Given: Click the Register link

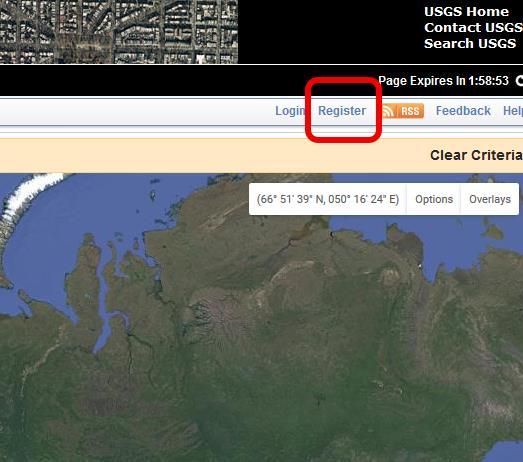Looking at the screenshot, I should click(342, 111).
